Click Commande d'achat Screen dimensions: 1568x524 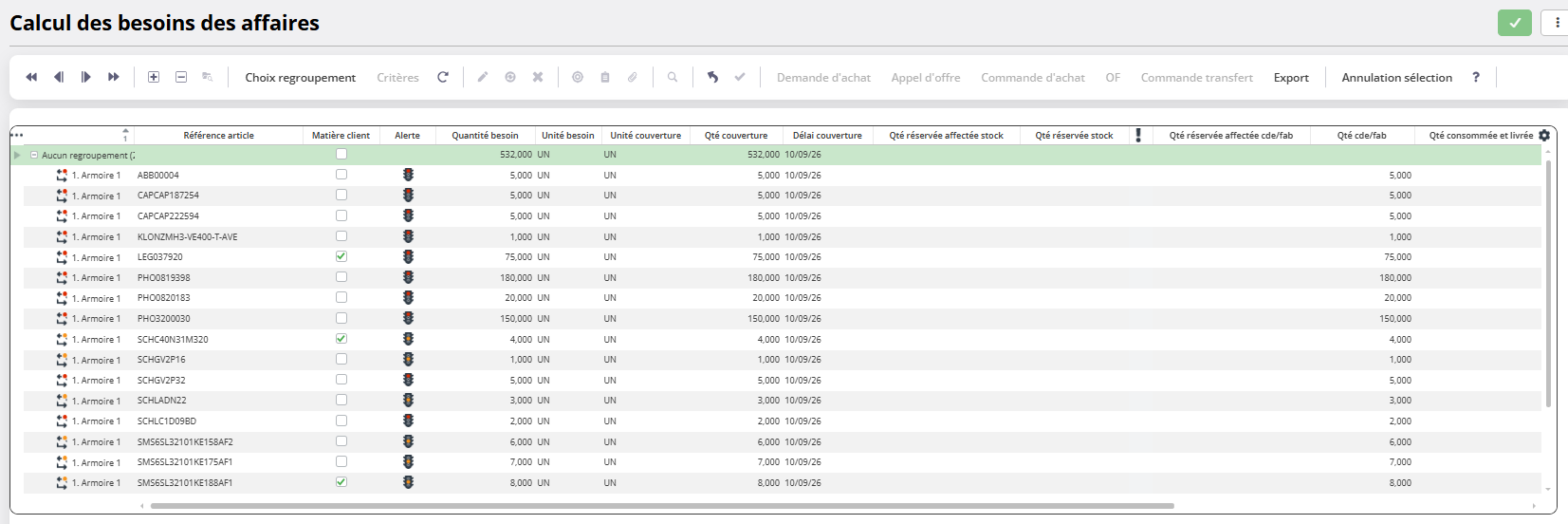click(1033, 78)
